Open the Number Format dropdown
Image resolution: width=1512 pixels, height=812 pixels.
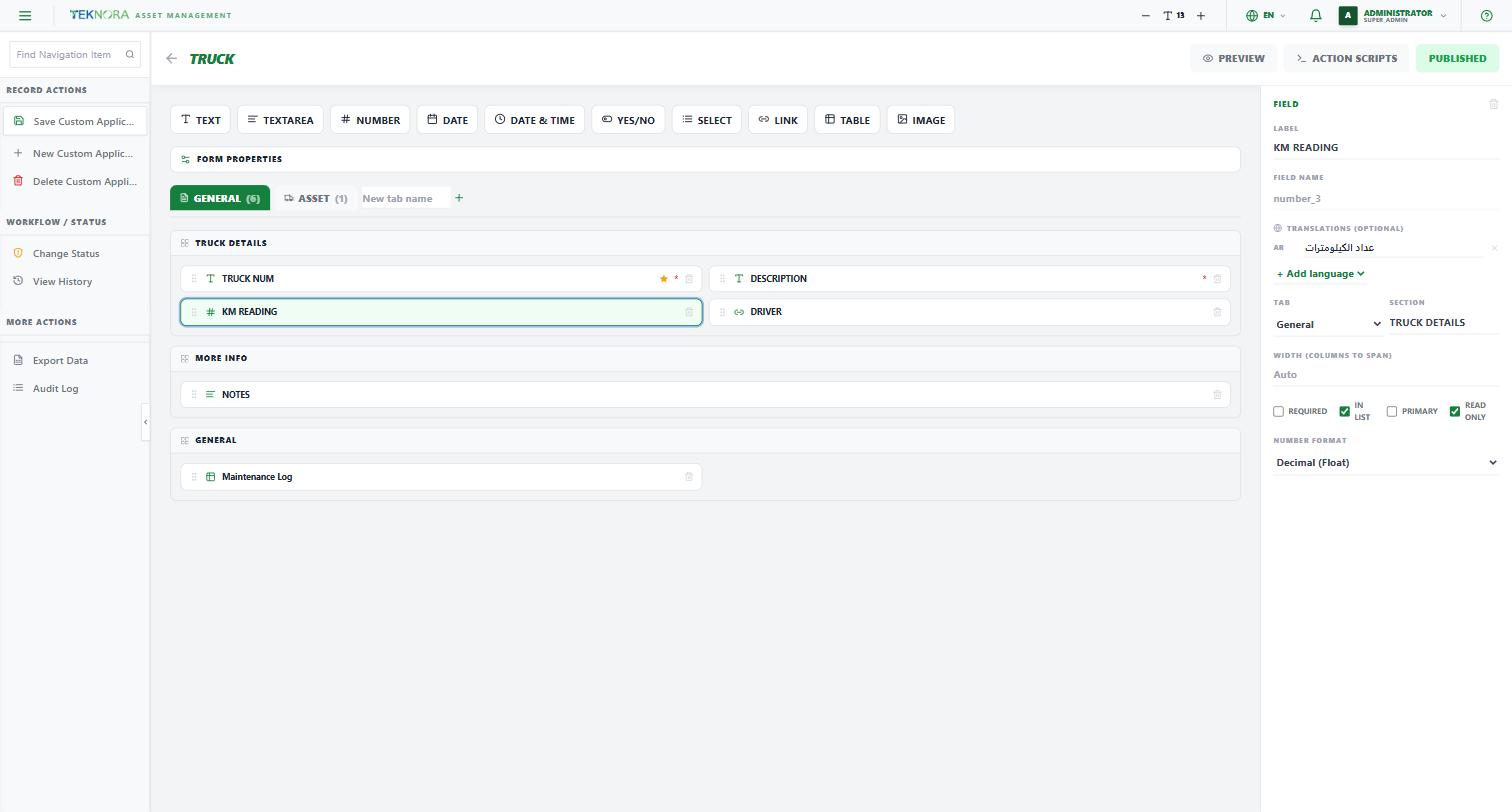[x=1386, y=462]
